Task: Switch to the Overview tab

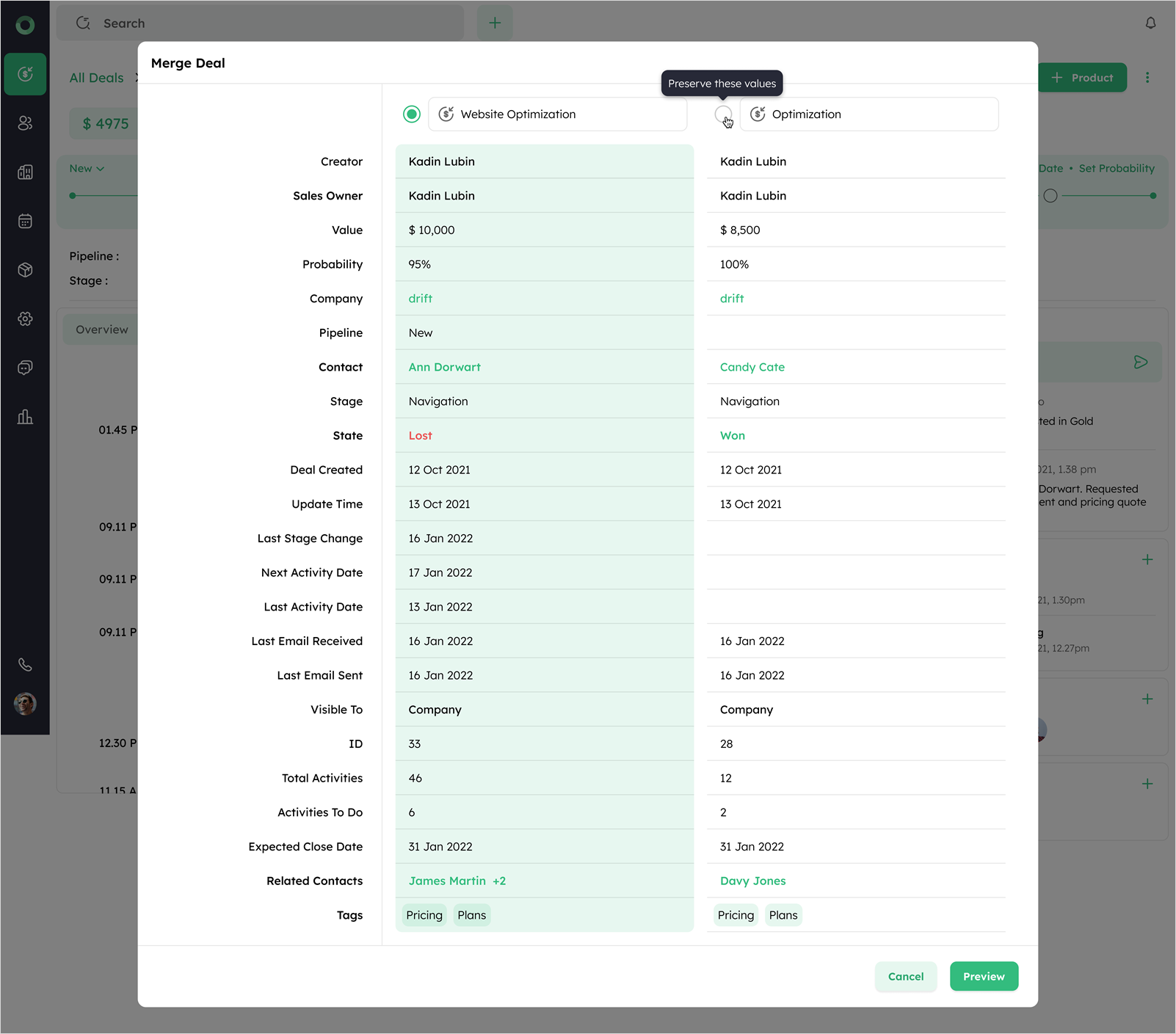Action: click(101, 330)
